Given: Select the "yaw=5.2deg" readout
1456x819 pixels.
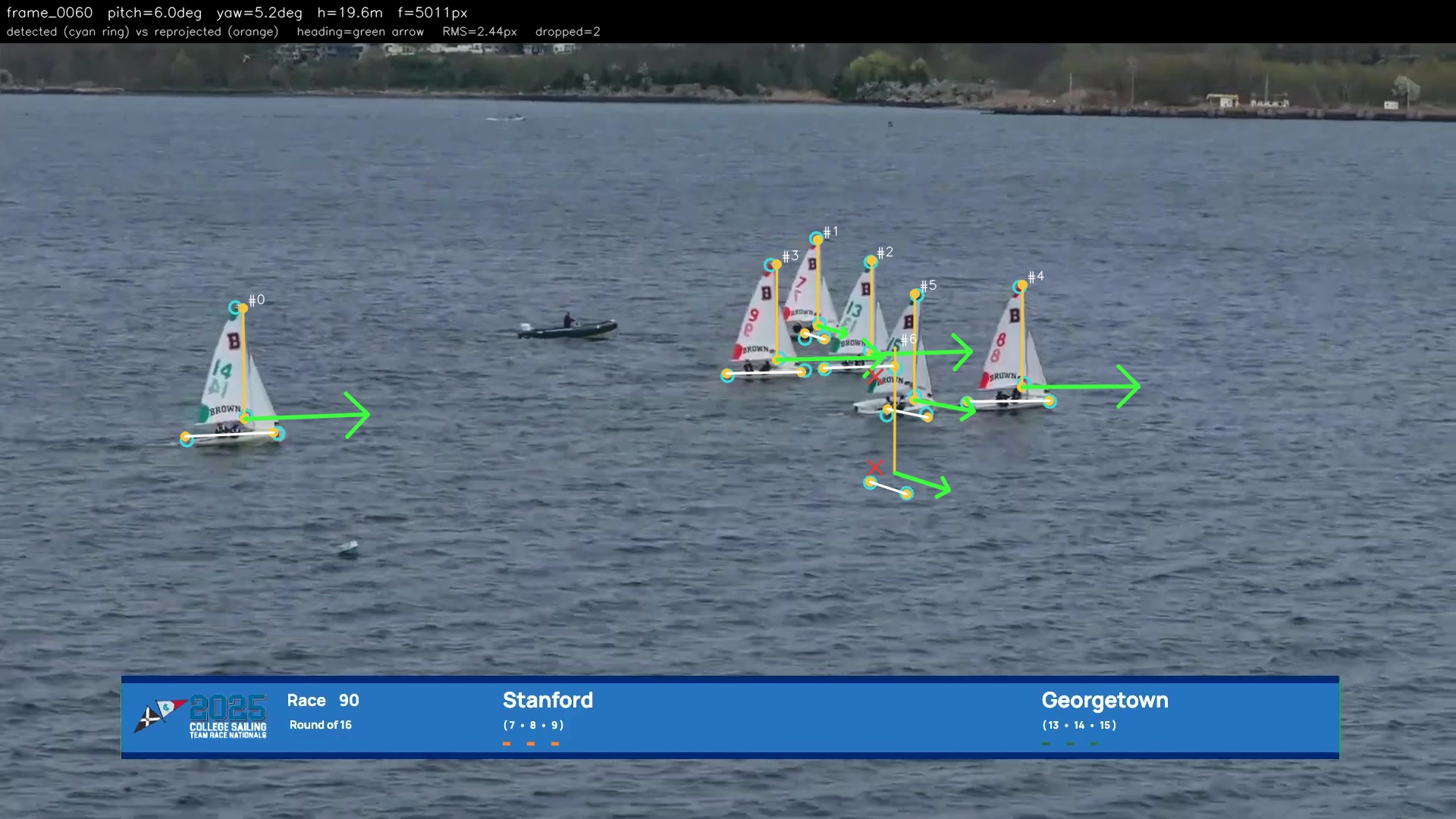Looking at the screenshot, I should click(x=259, y=13).
